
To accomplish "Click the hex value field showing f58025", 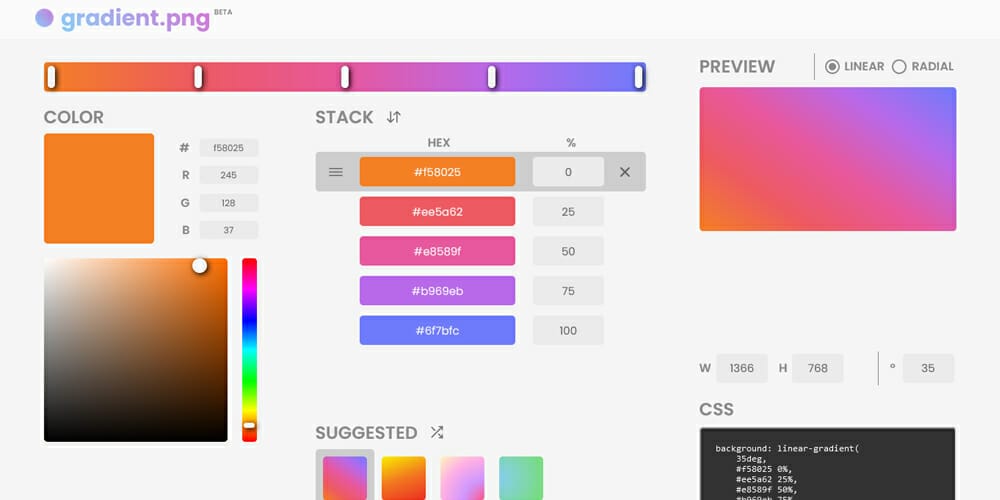I will 229,148.
